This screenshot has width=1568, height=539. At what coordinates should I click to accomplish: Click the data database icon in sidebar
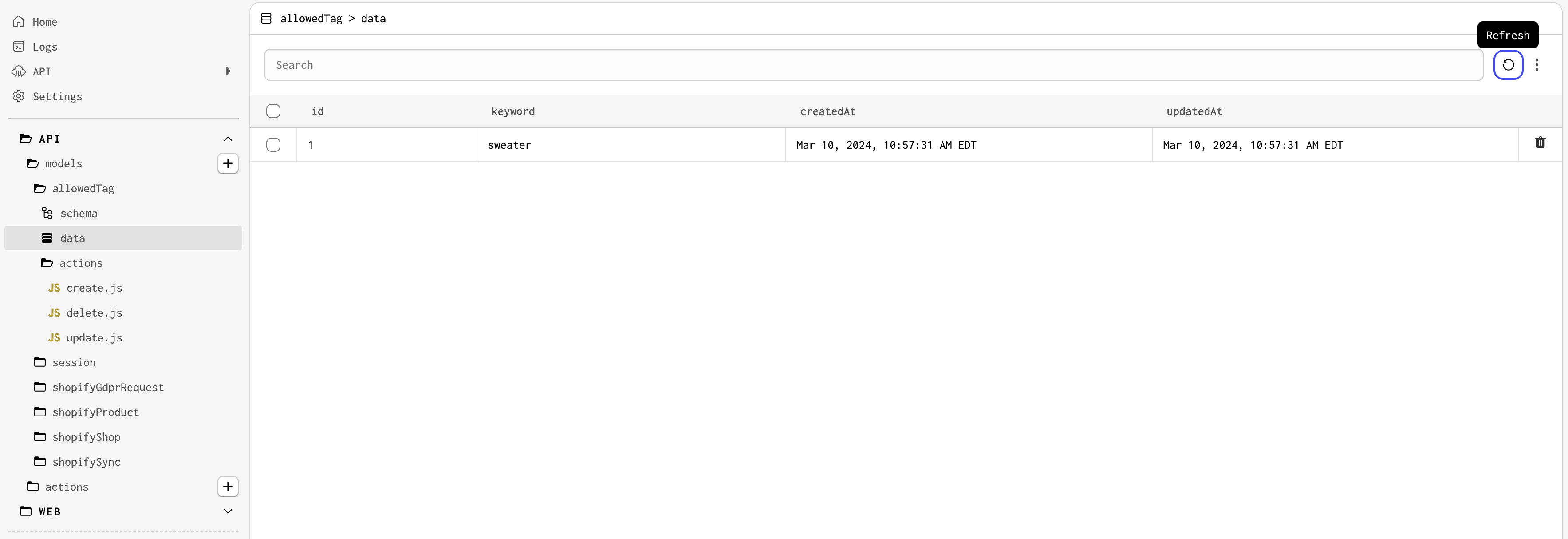47,238
